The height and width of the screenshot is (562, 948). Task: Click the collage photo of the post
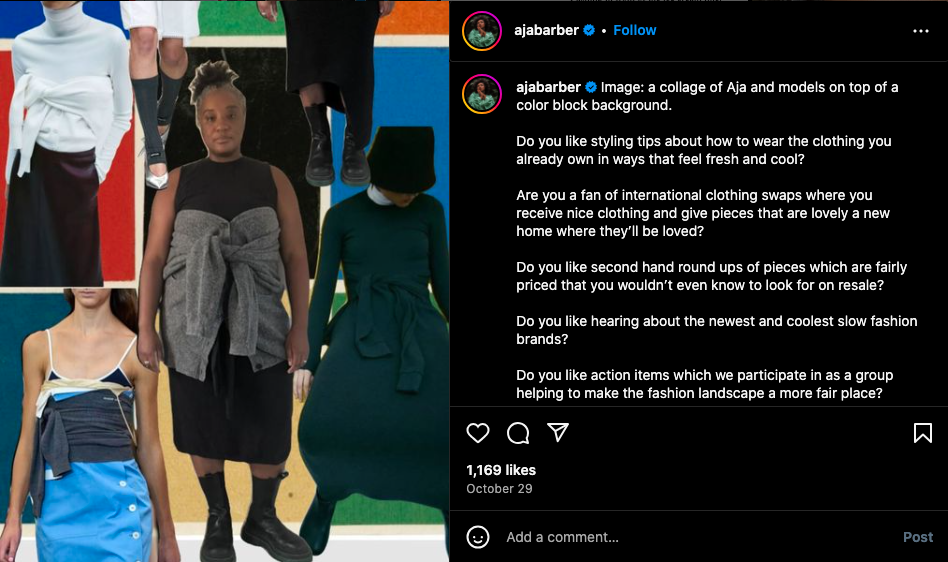click(224, 281)
